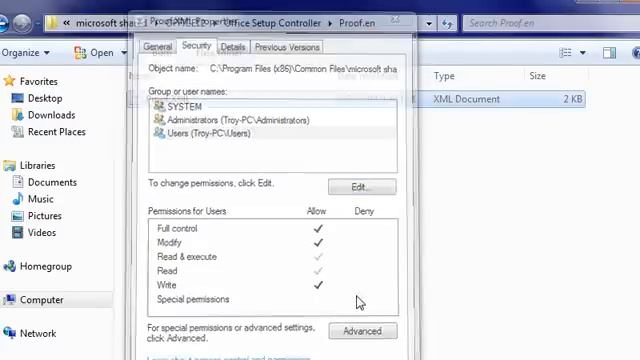Click the Recent Places icon
Image resolution: width=640 pixels, height=360 pixels.
pyautogui.click(x=18, y=132)
